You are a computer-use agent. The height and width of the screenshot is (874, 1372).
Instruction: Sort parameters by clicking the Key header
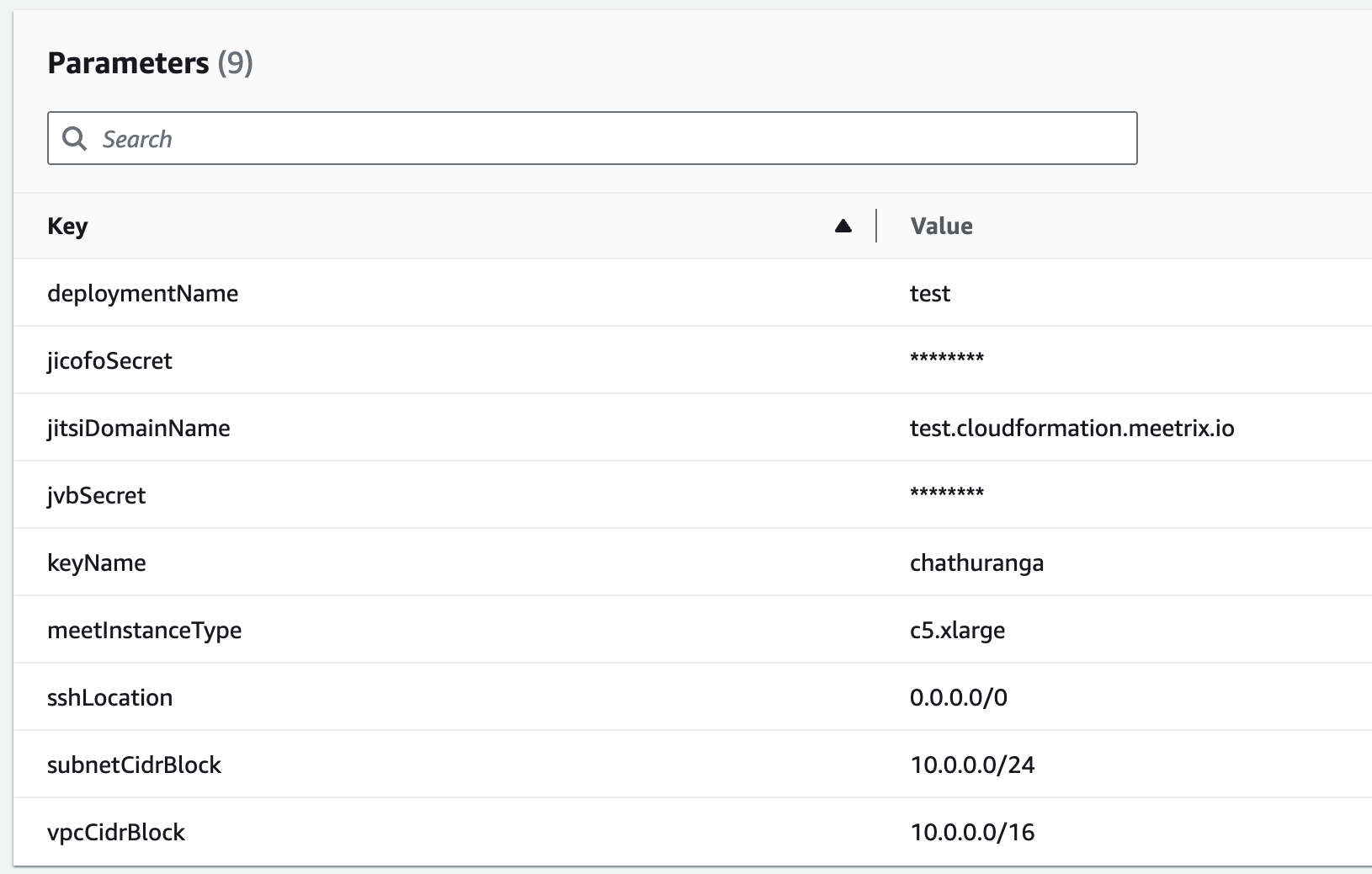67,226
